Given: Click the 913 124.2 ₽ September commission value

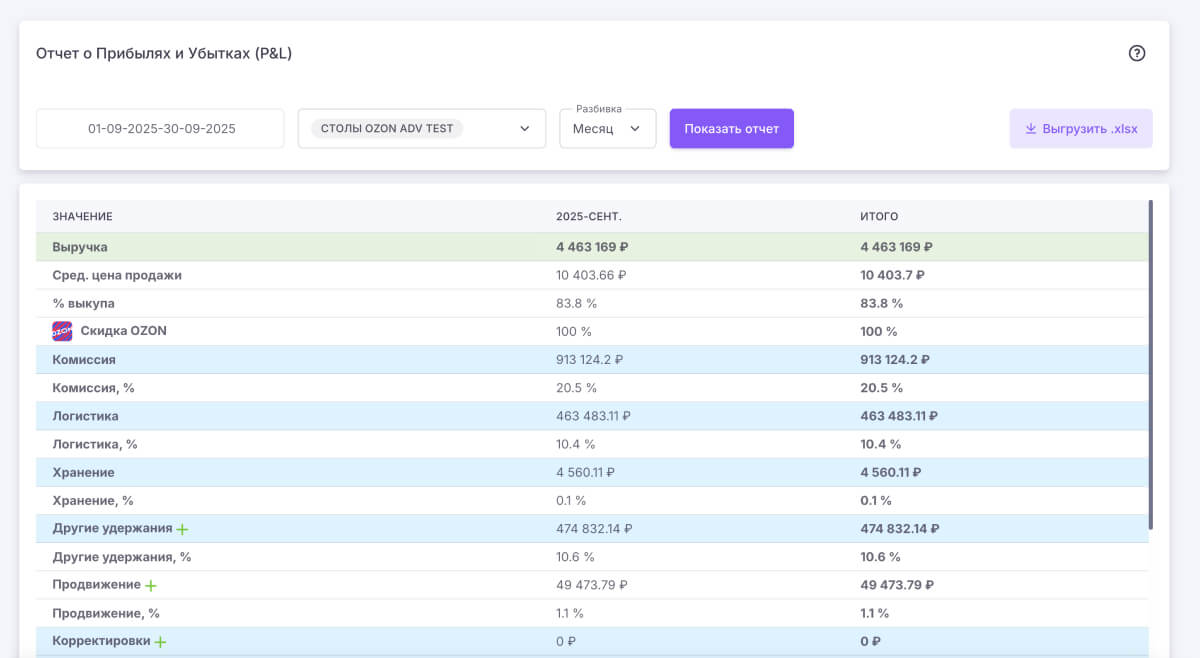Looking at the screenshot, I should (x=590, y=359).
